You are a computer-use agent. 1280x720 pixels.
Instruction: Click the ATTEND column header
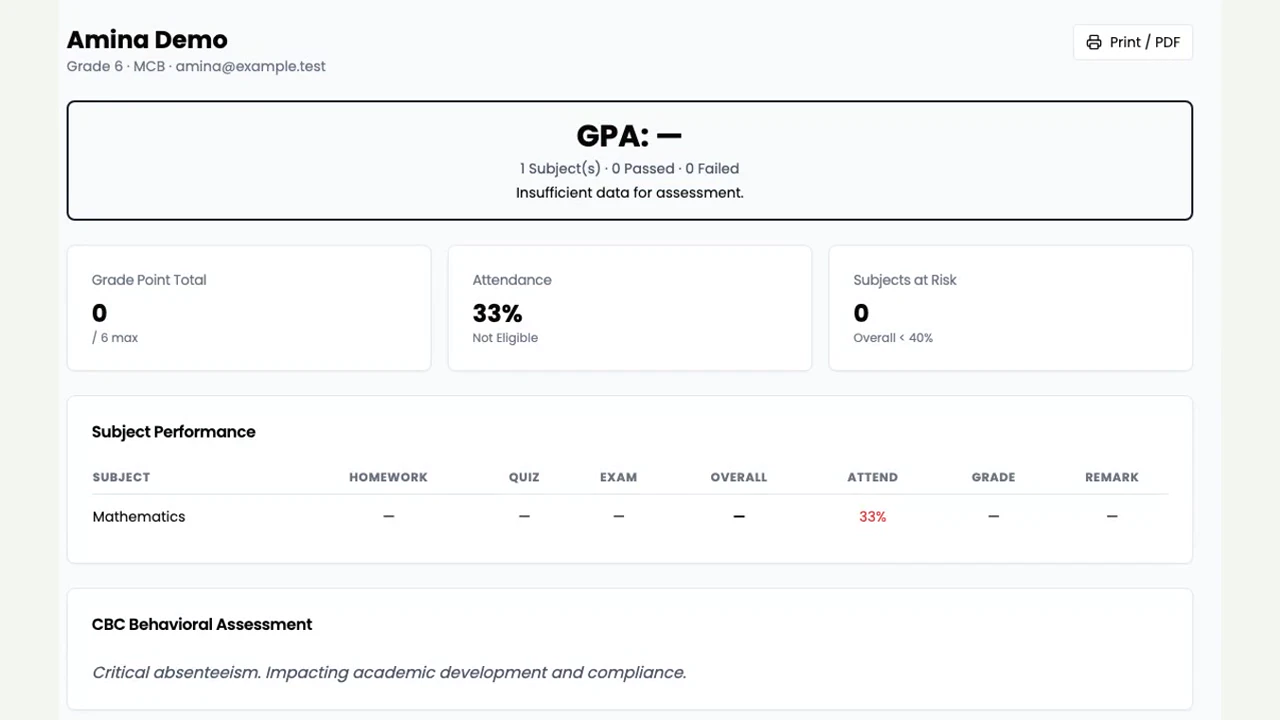pyautogui.click(x=872, y=477)
